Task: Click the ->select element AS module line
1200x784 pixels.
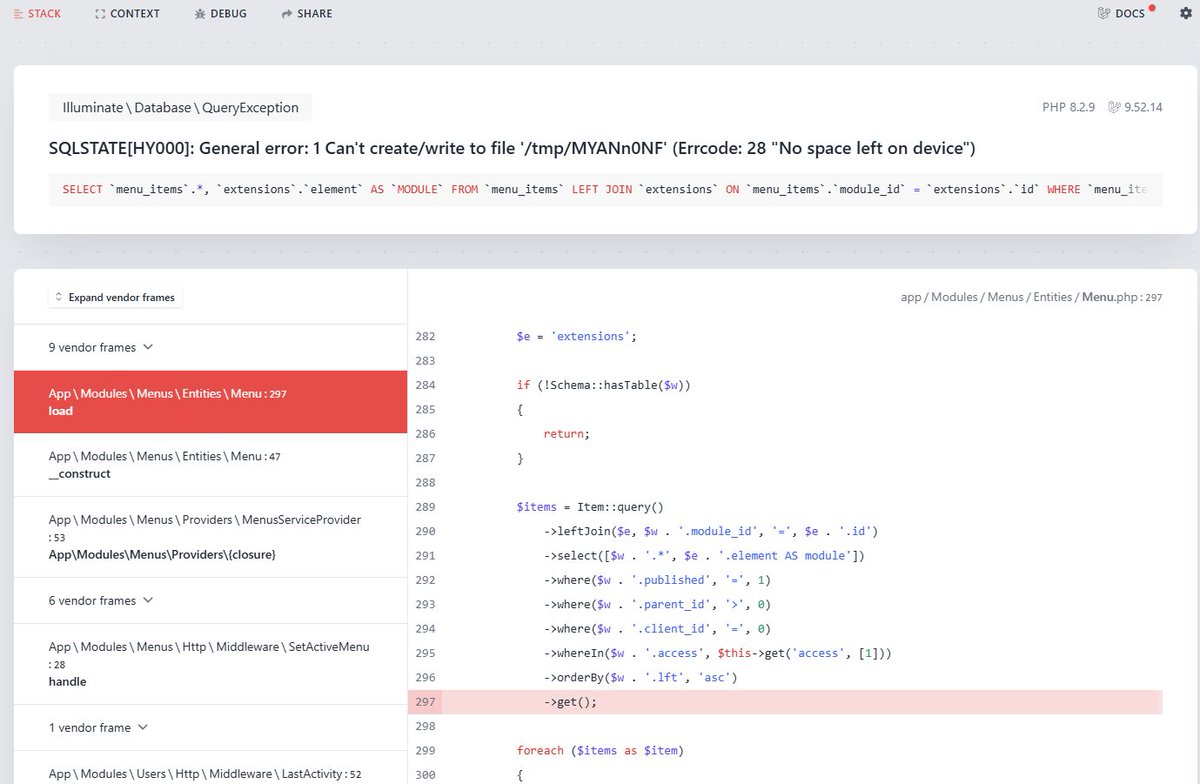Action: [x=704, y=556]
